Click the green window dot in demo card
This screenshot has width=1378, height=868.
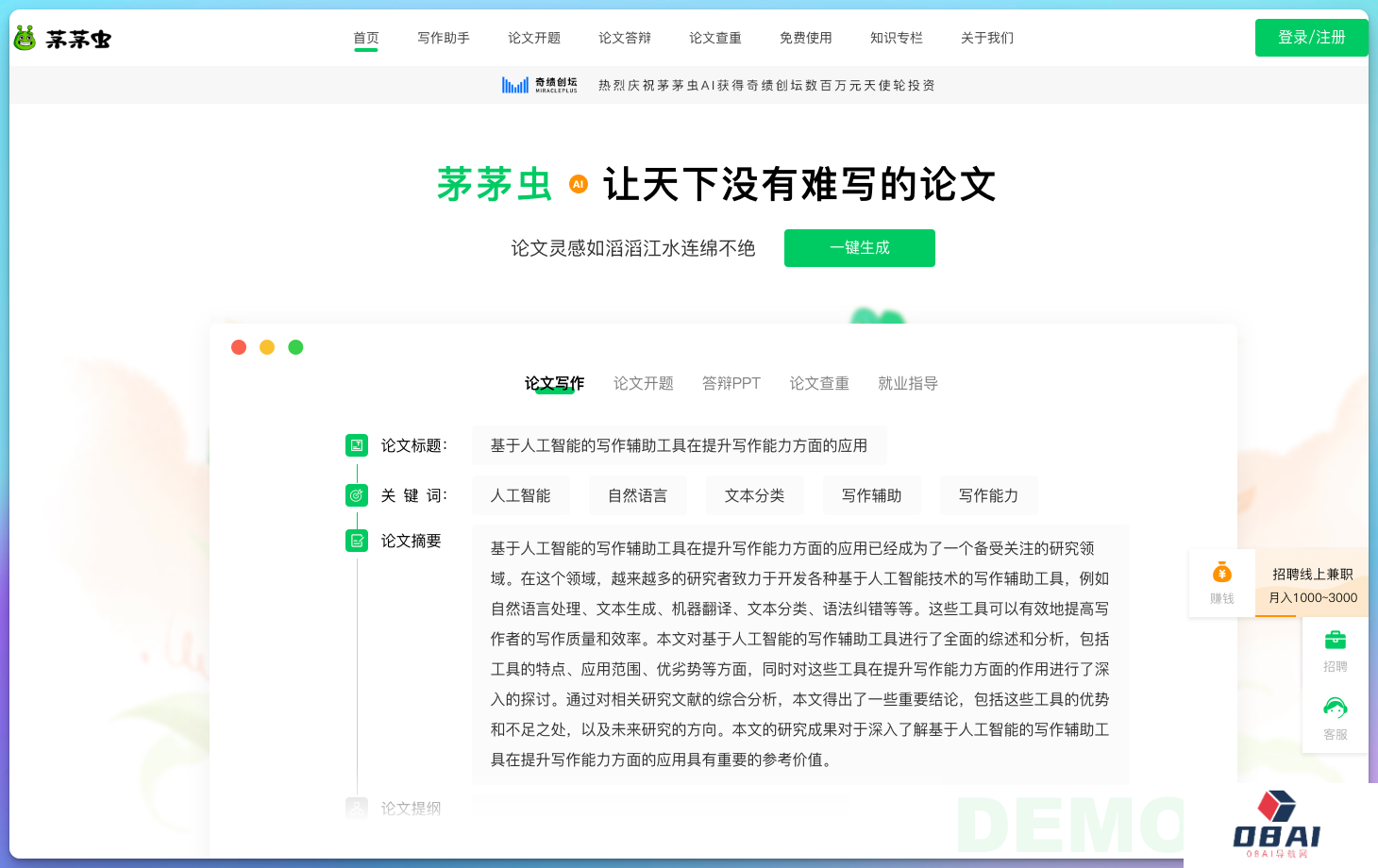click(x=295, y=347)
